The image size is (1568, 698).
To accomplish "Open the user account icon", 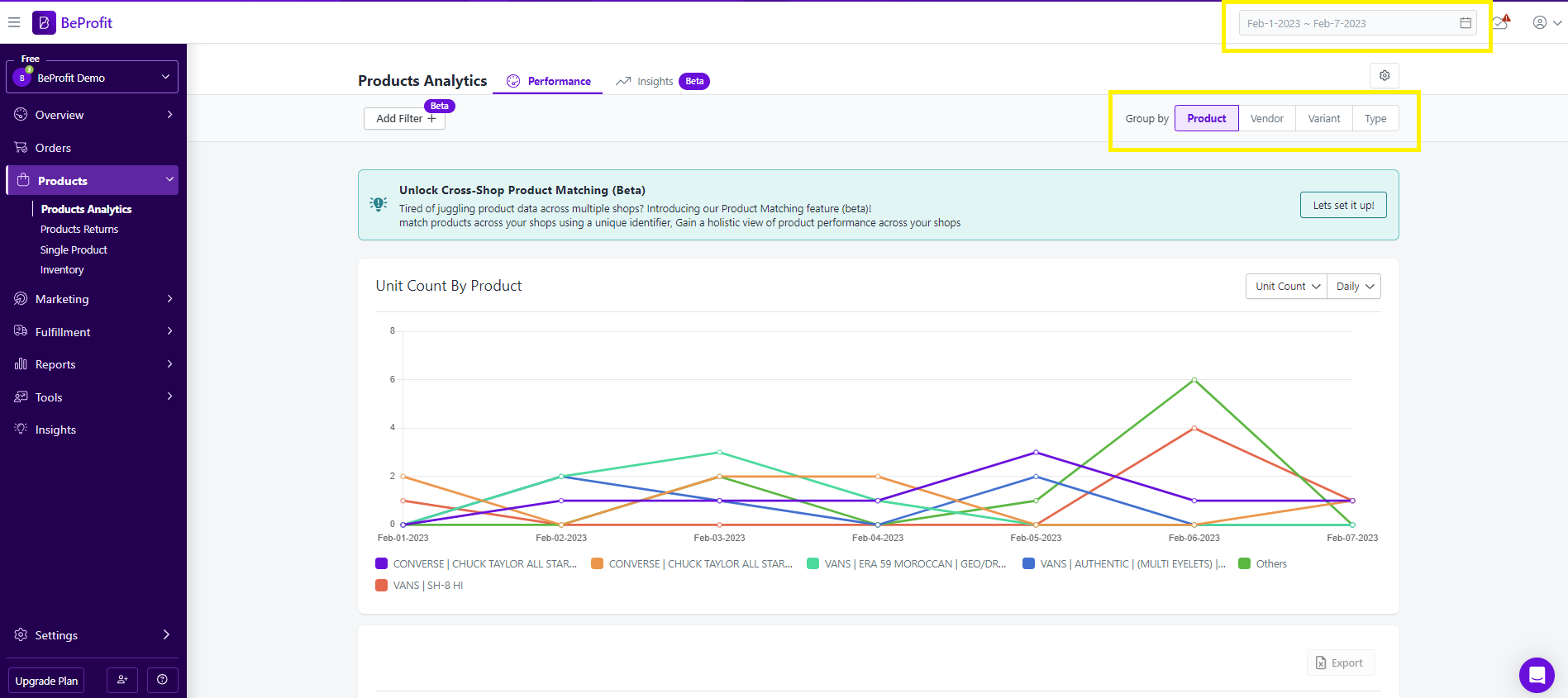I will 1540,22.
